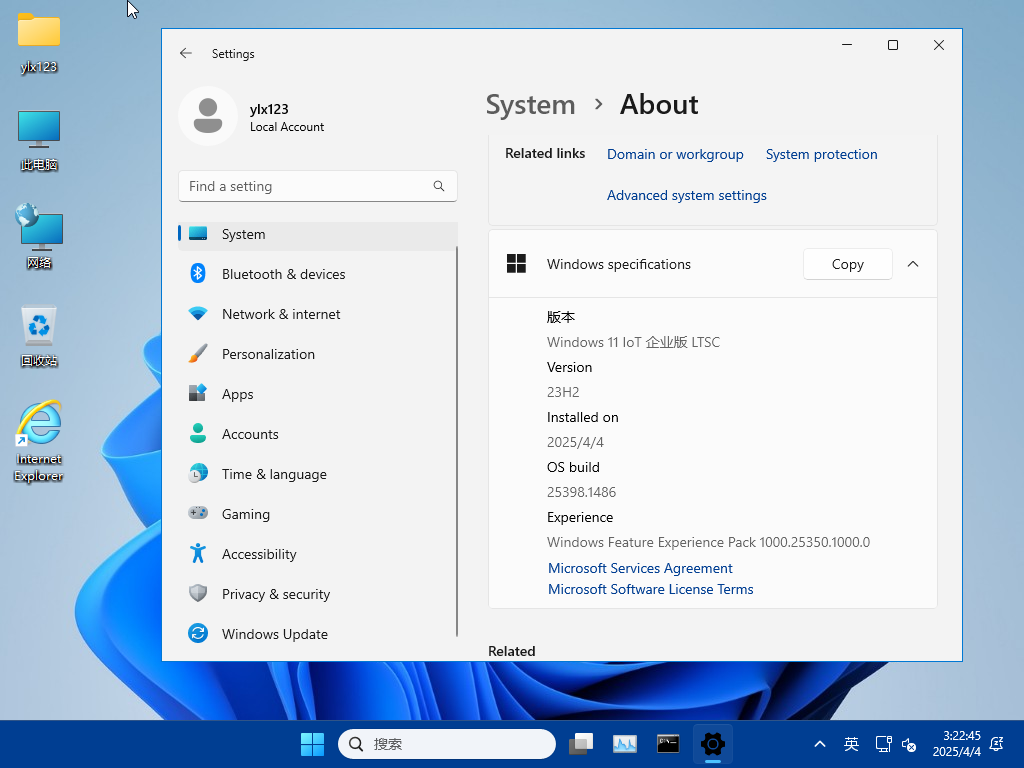Go to Network & internet settings

pyautogui.click(x=318, y=313)
